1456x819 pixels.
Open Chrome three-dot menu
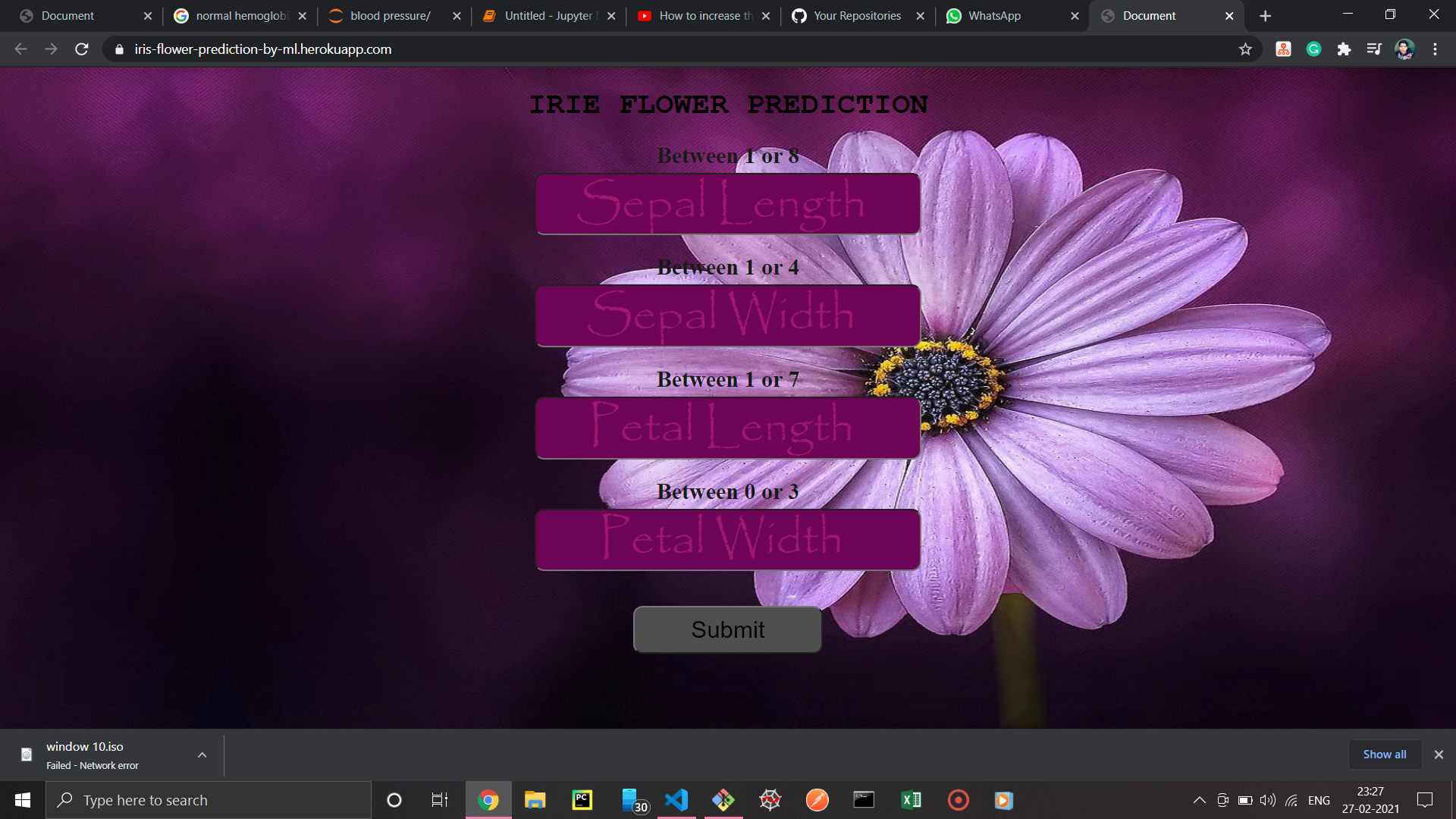1435,49
